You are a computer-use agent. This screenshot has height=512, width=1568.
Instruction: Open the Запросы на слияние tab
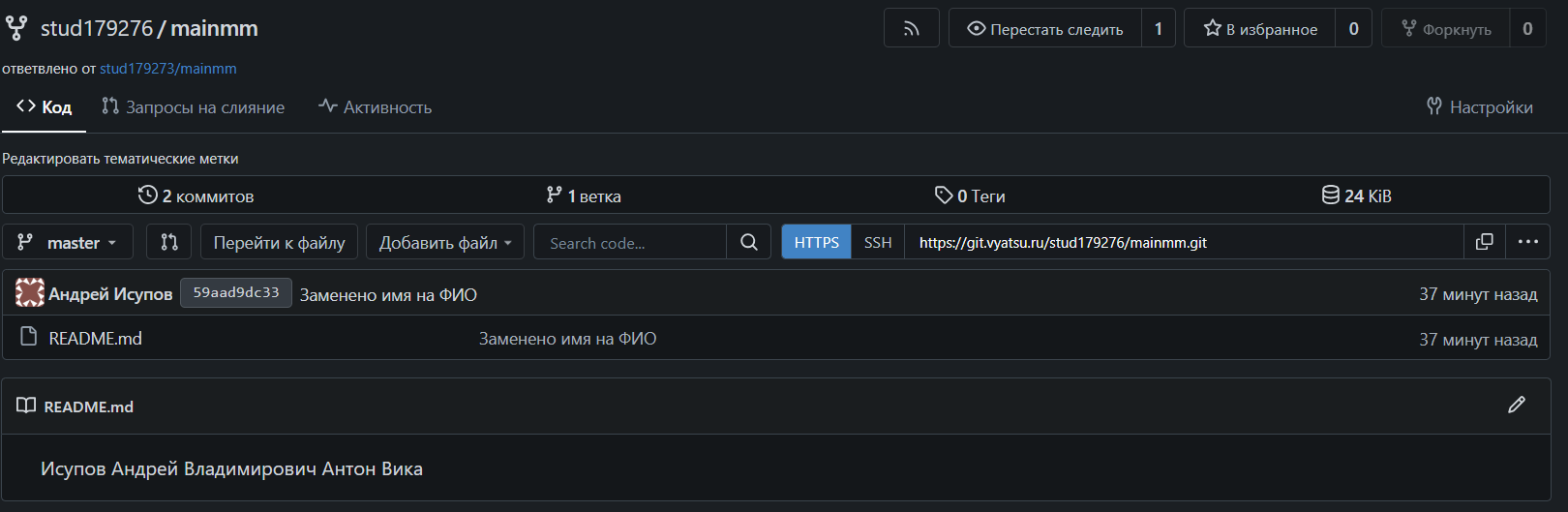(194, 107)
